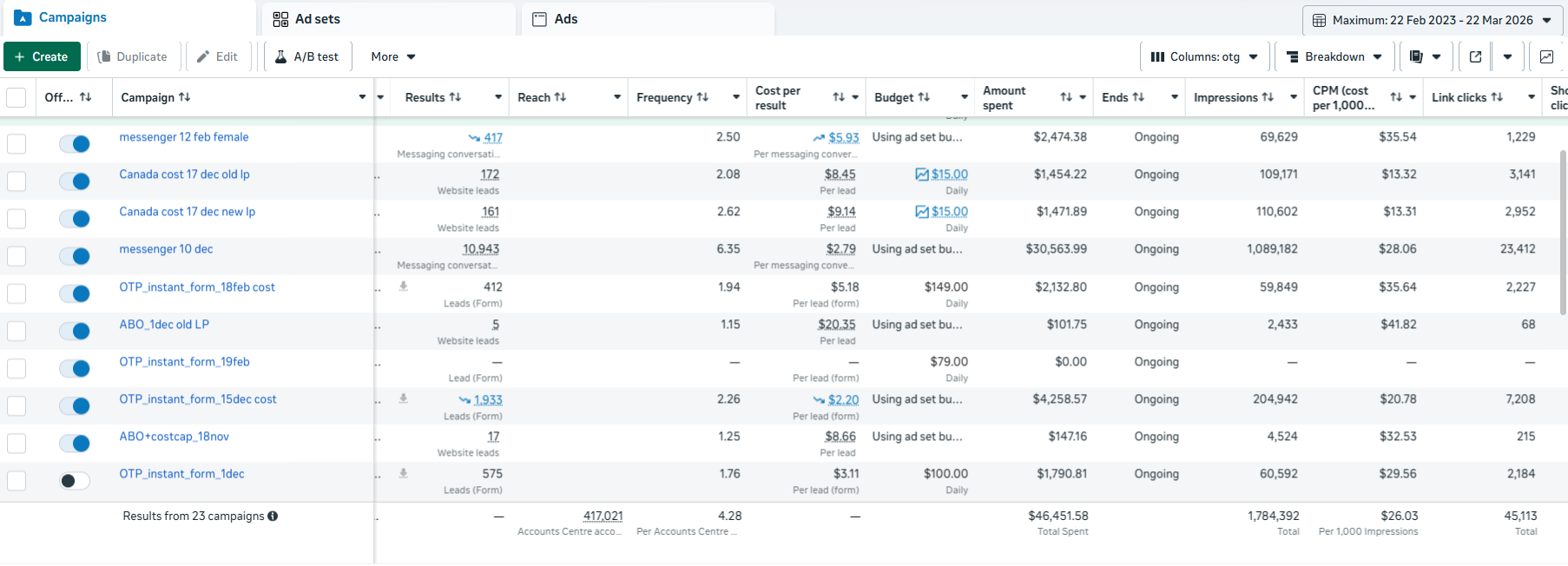
Task: Open messenger 10 dec campaign link
Action: pos(166,249)
